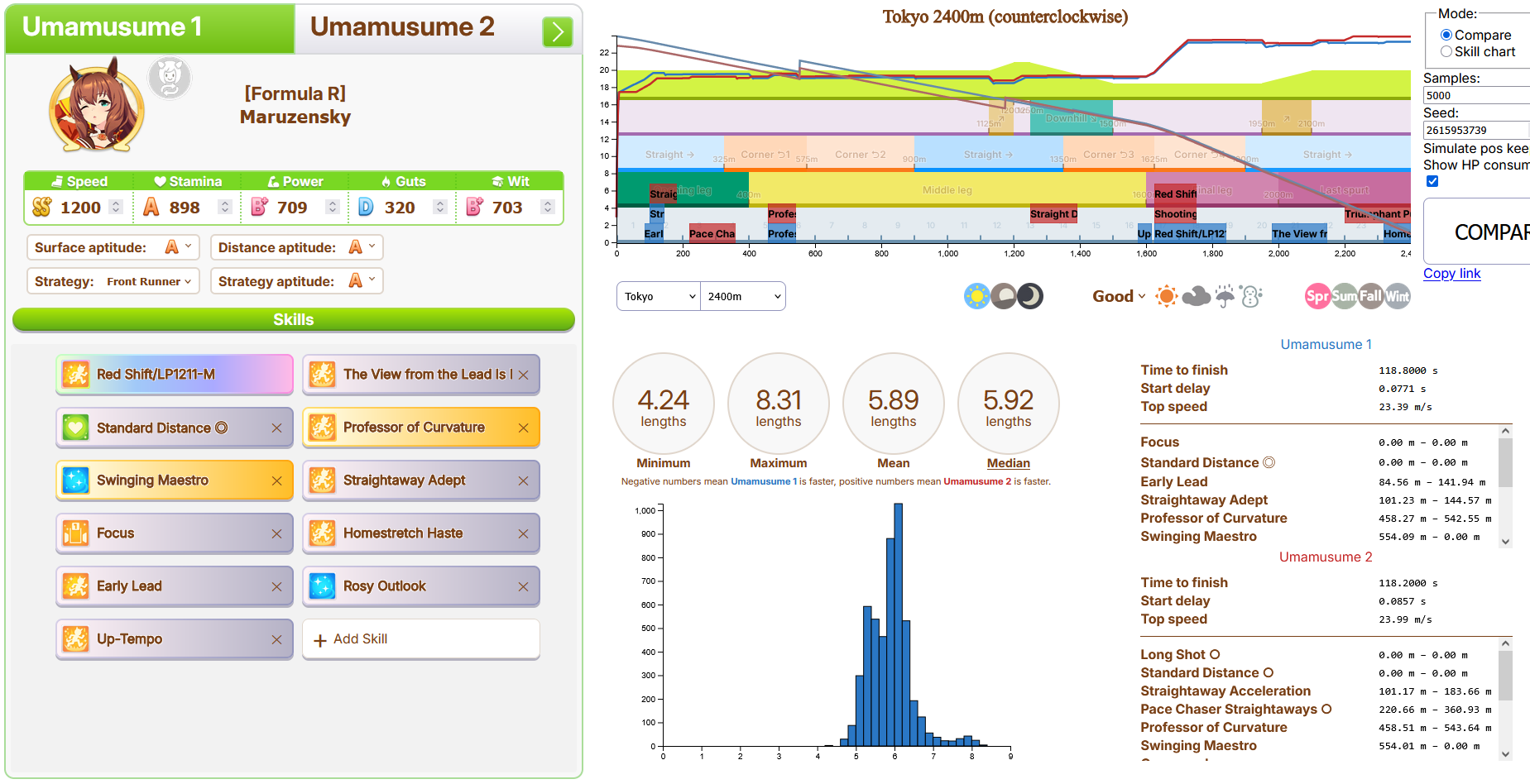Open Strategy aptitude dropdown
Image resolution: width=1530 pixels, height=784 pixels.
pos(297,281)
